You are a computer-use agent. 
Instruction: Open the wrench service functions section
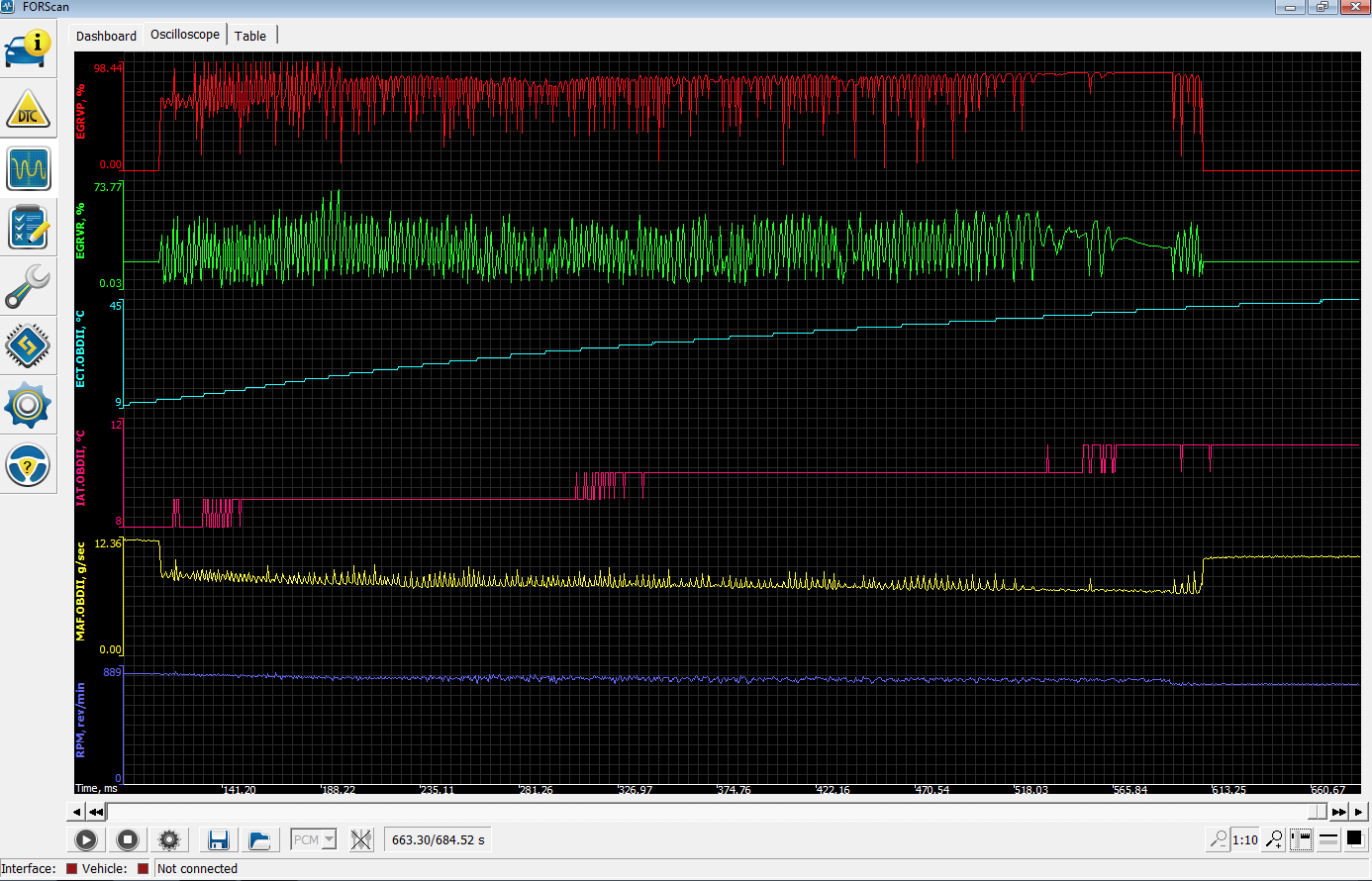tap(28, 287)
